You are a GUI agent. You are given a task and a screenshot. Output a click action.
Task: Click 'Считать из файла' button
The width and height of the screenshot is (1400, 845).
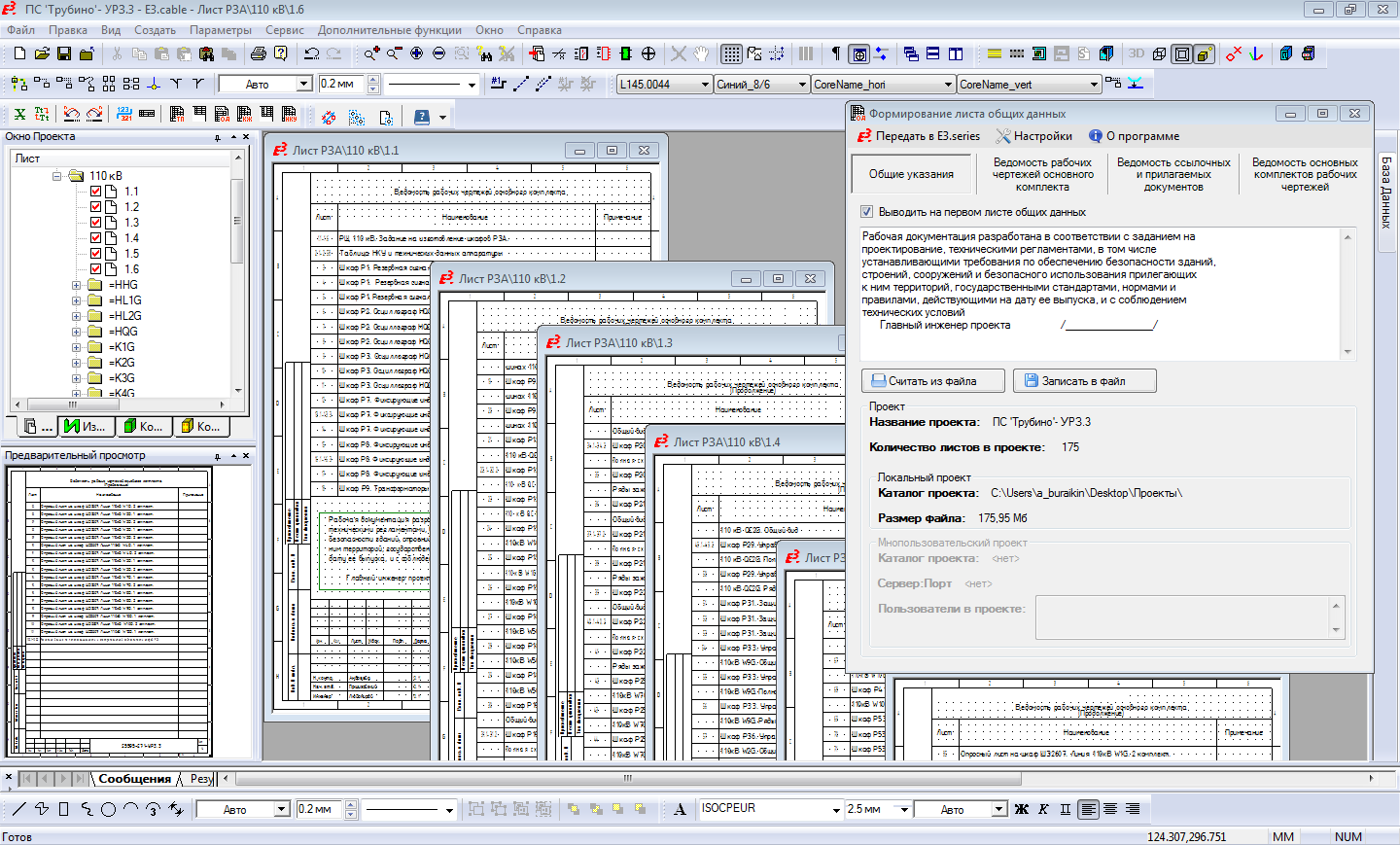[x=932, y=381]
